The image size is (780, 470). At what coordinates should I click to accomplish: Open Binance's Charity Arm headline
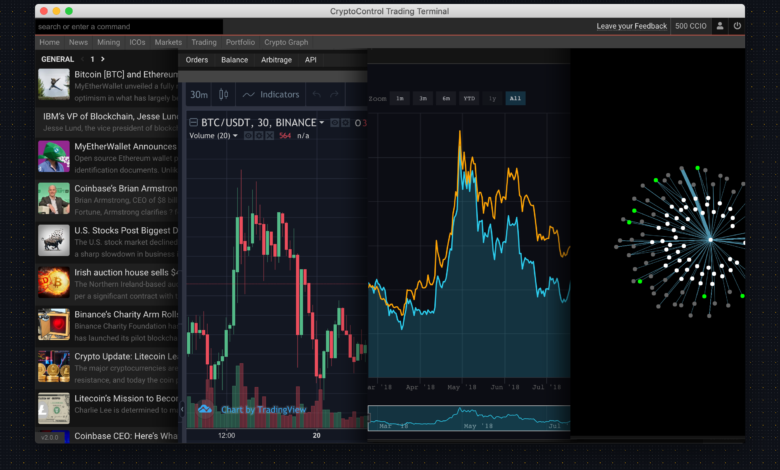pos(126,314)
